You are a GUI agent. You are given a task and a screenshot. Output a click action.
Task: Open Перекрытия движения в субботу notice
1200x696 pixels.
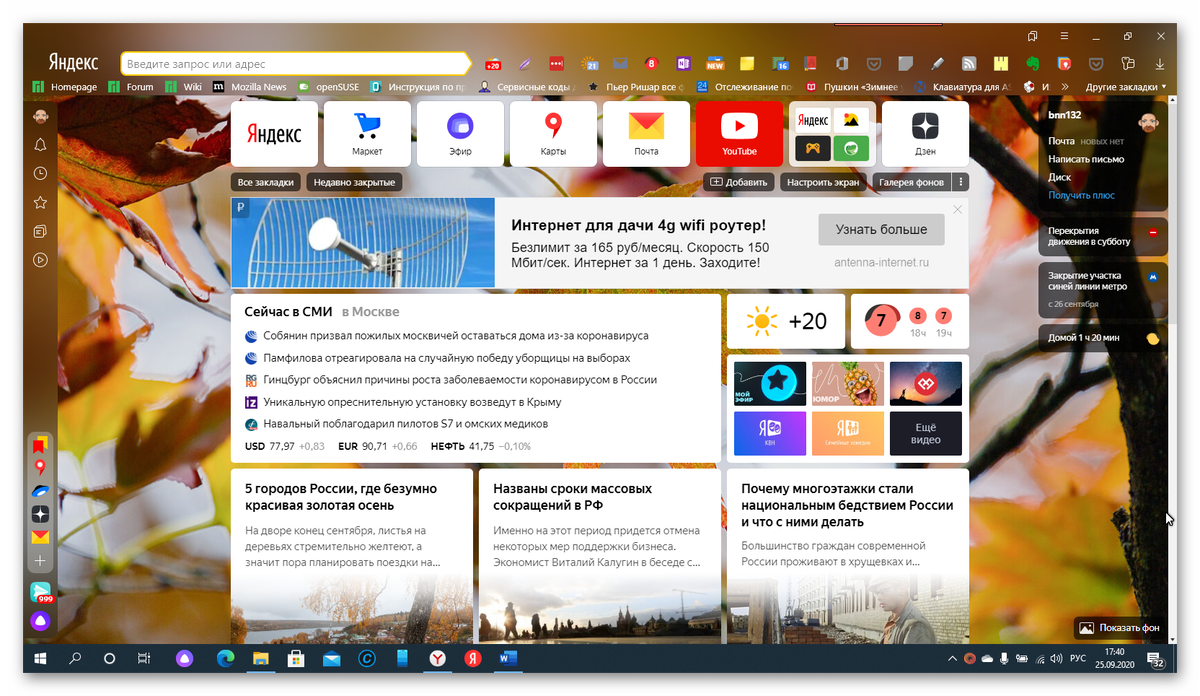pos(1103,236)
